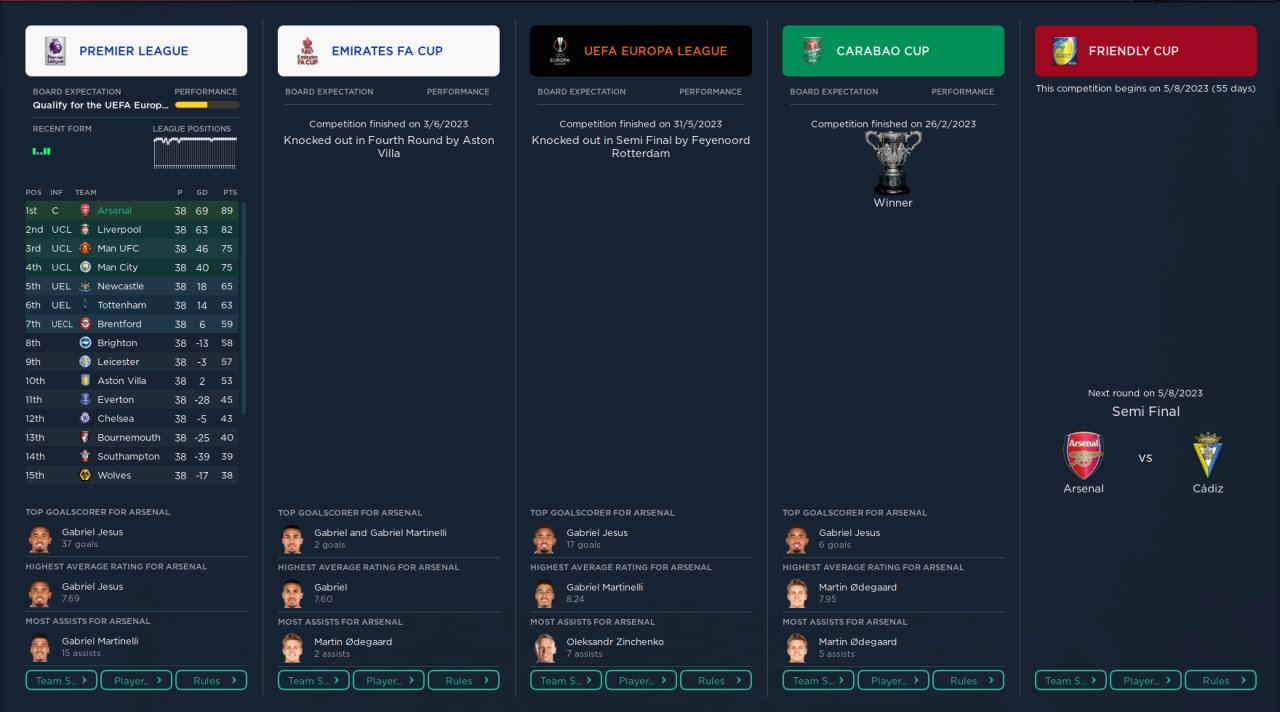Viewport: 1280px width, 712px height.
Task: Click the Premier League logo in its header
Action: [x=55, y=51]
